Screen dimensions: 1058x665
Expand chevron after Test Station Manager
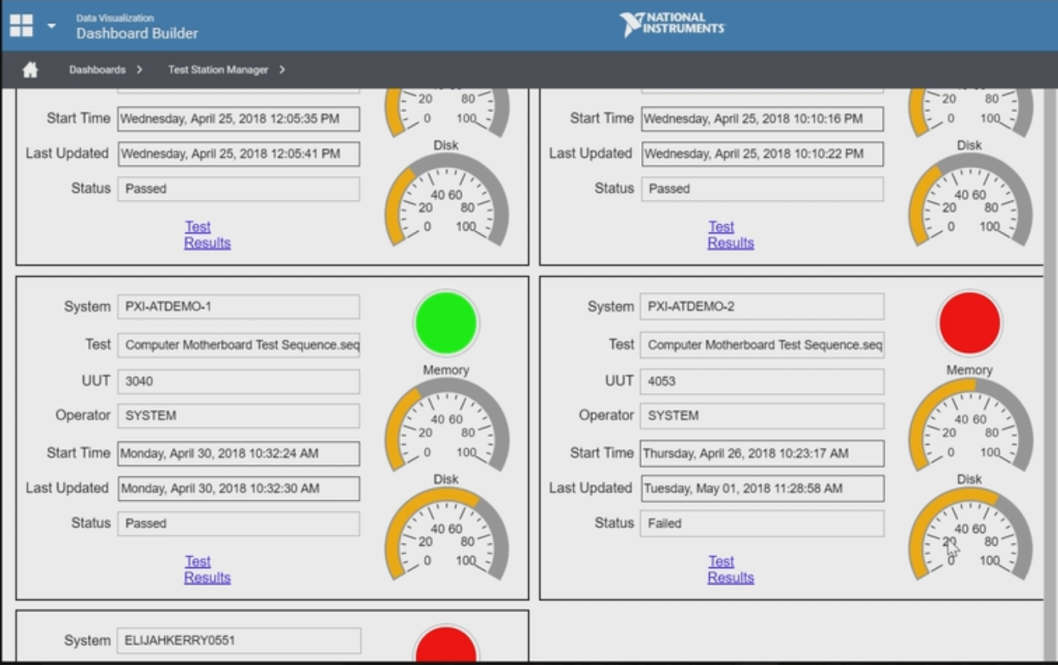283,70
